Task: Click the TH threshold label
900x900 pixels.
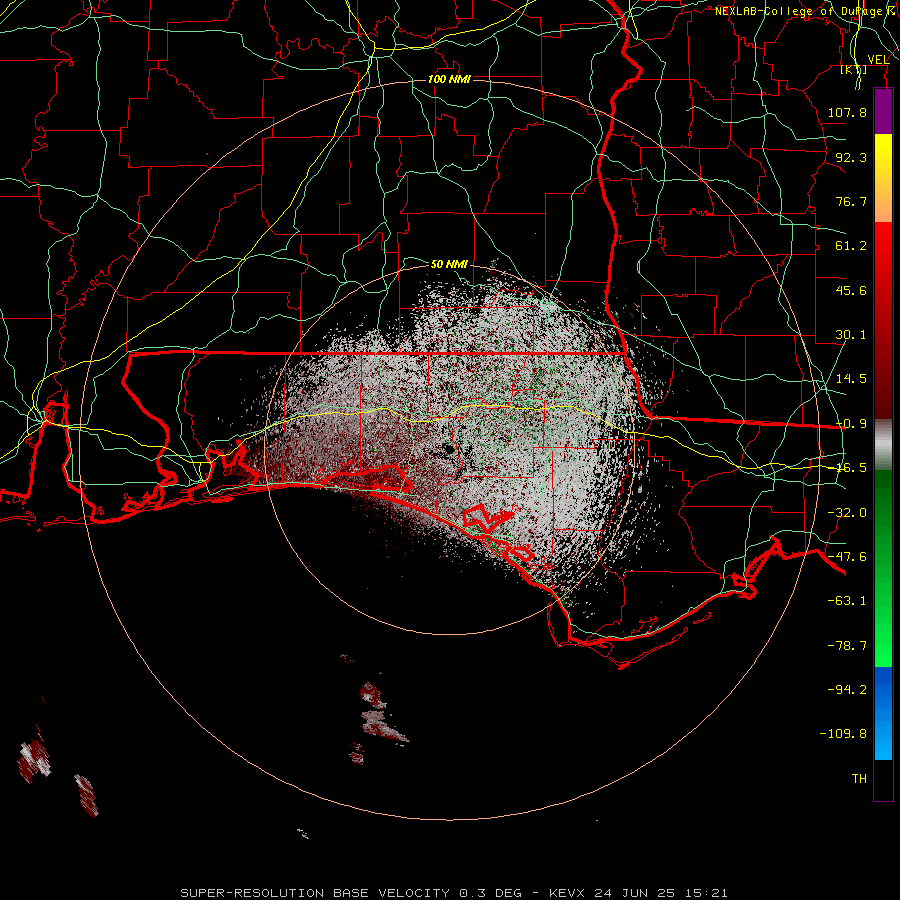Action: pyautogui.click(x=859, y=779)
